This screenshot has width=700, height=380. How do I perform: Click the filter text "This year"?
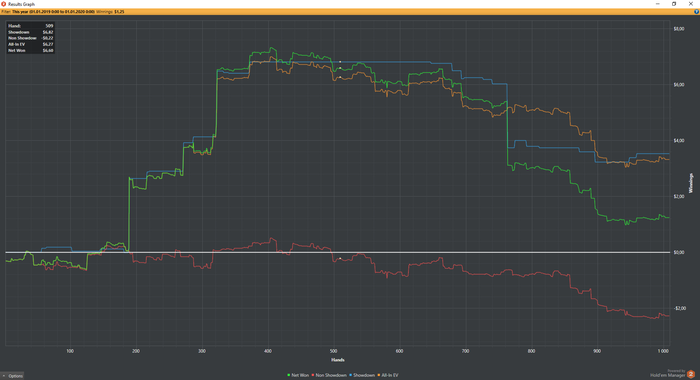click(x=20, y=12)
